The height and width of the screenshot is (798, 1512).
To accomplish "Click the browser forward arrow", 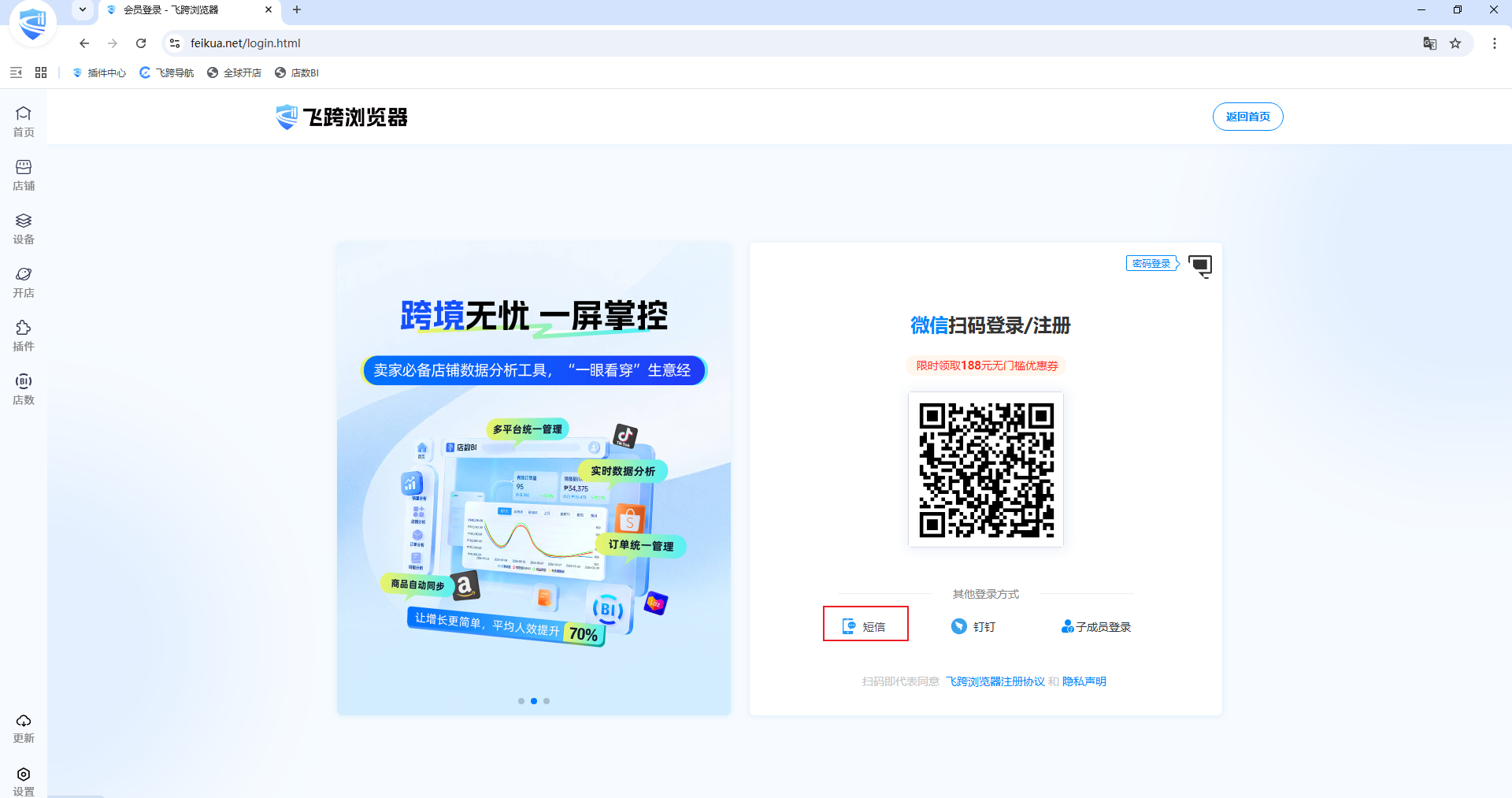I will pos(113,43).
